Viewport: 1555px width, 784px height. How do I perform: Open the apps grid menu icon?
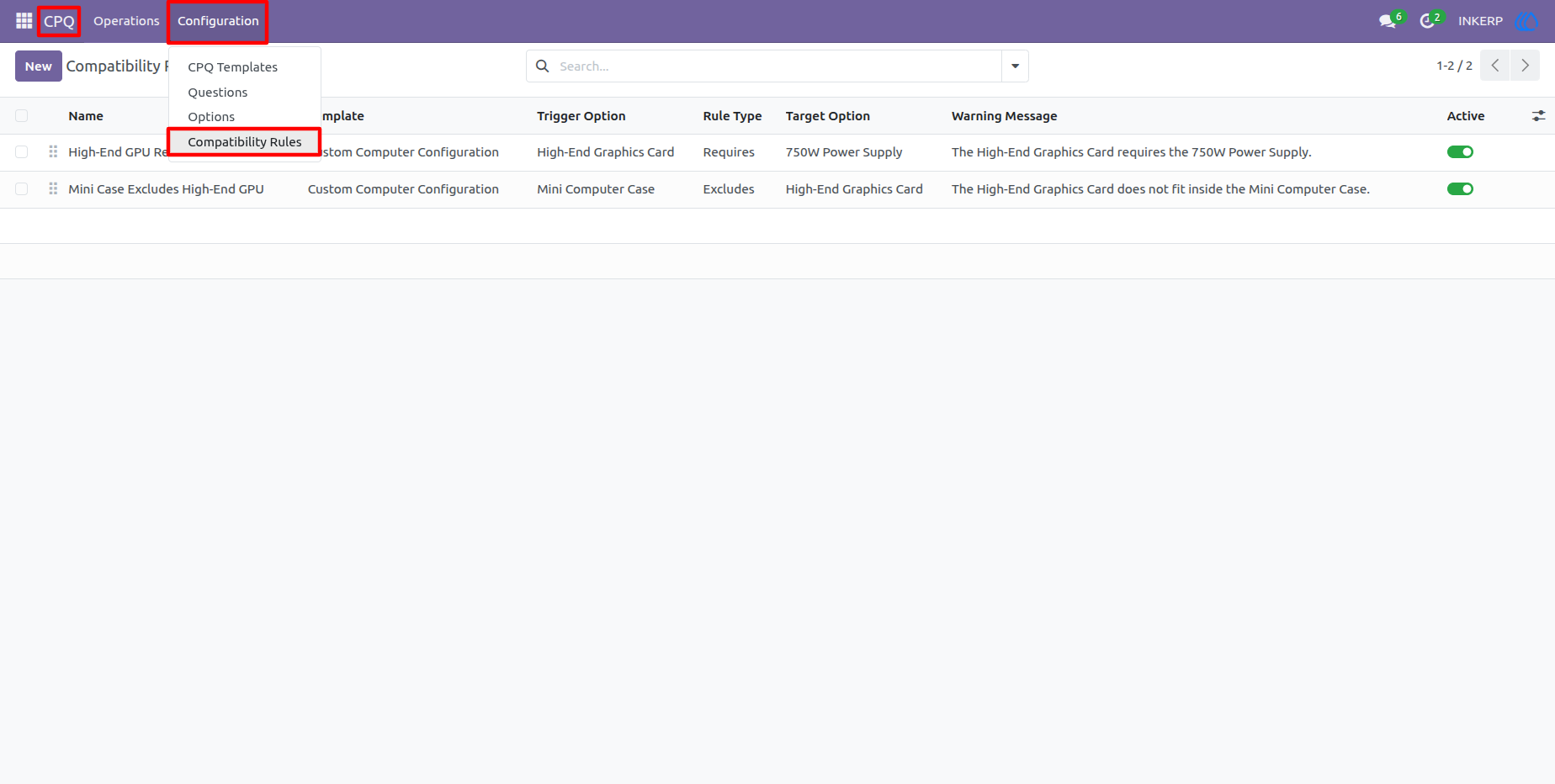pos(24,21)
